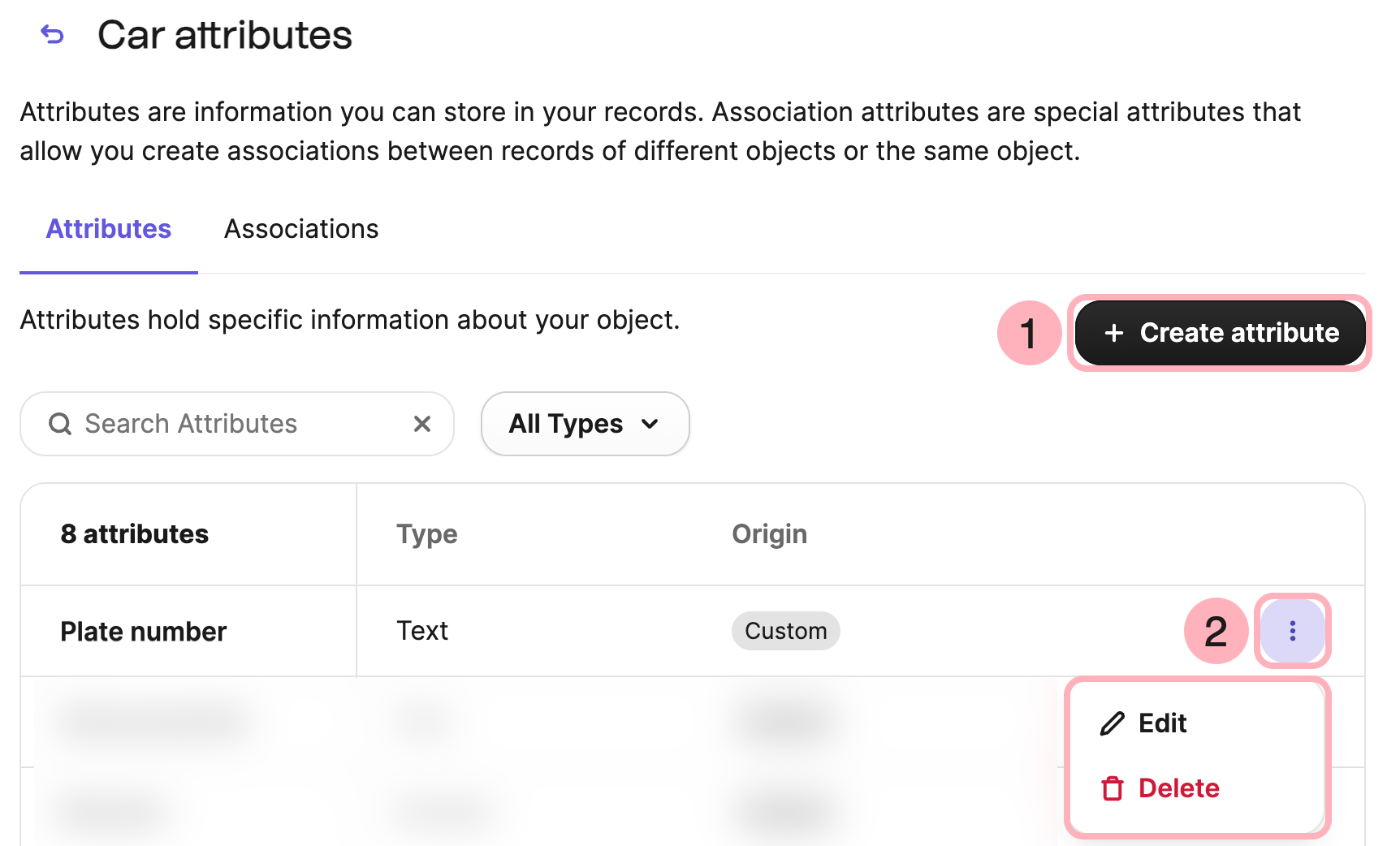Click the chevron on the All Types filter

click(650, 424)
